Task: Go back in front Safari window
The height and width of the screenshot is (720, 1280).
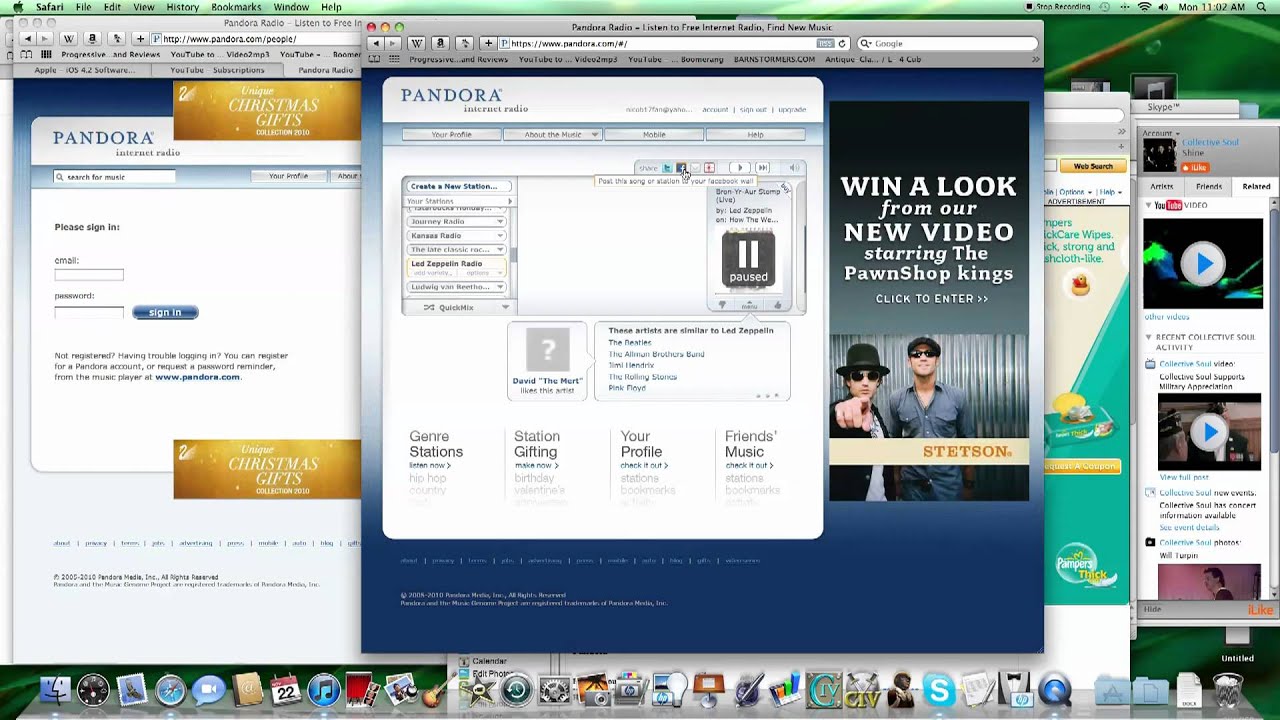Action: point(376,43)
